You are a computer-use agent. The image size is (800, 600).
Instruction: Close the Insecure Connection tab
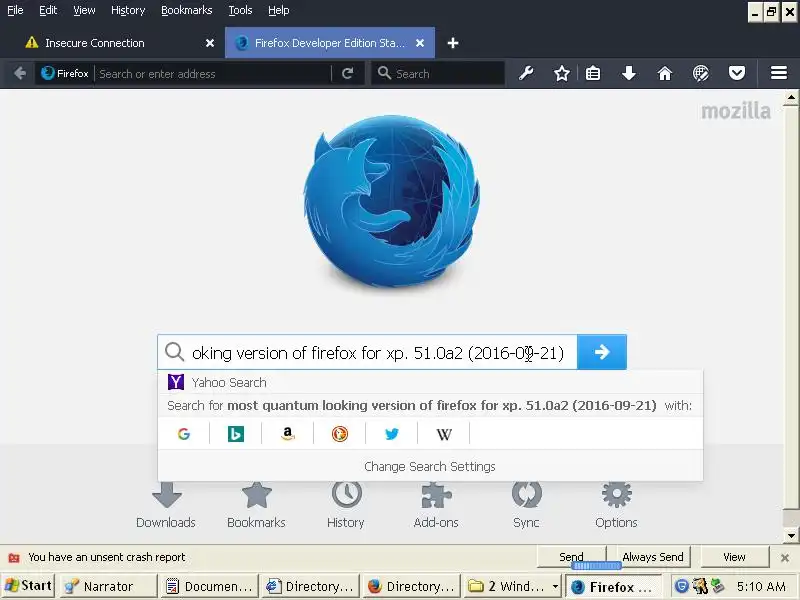210,43
